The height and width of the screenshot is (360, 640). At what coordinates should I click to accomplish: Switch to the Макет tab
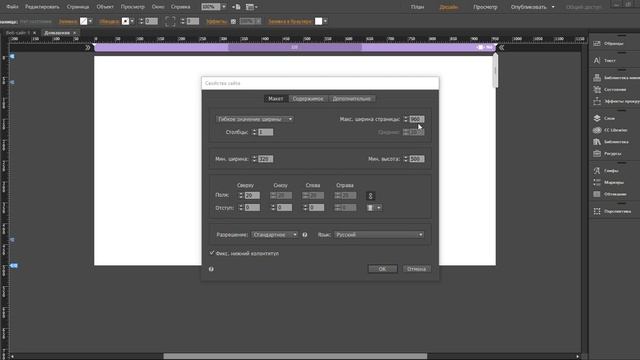(x=276, y=99)
